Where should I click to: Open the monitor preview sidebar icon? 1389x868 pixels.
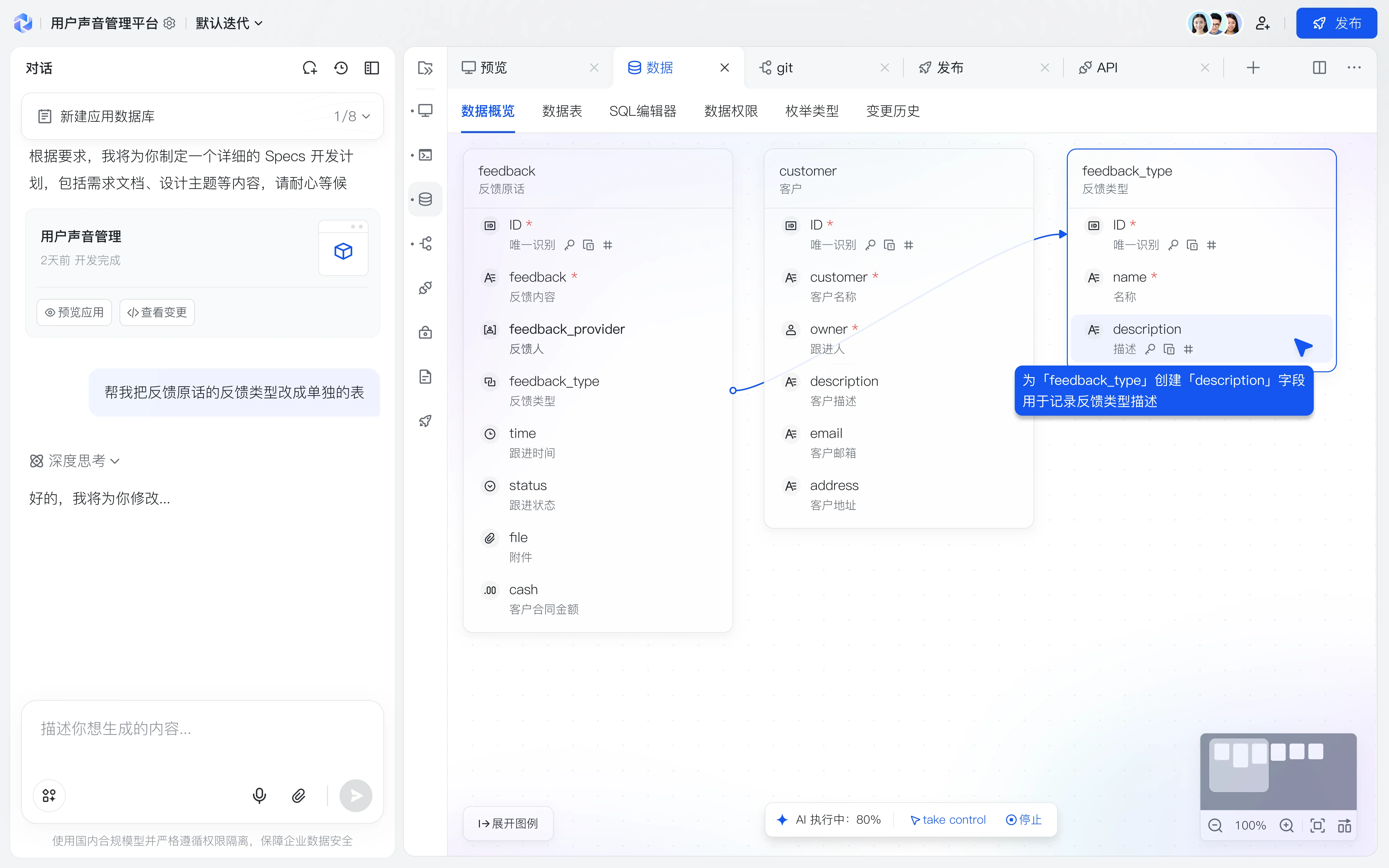click(x=425, y=110)
